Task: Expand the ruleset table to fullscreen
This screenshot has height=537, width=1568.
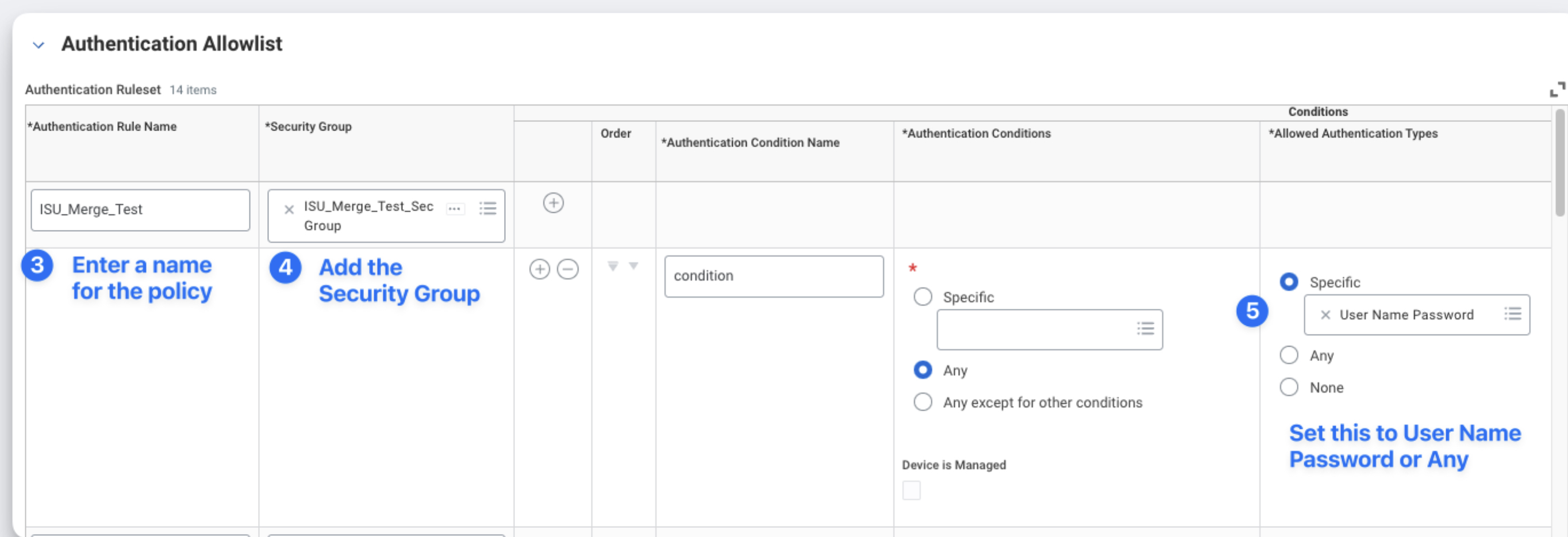Action: coord(1557,90)
